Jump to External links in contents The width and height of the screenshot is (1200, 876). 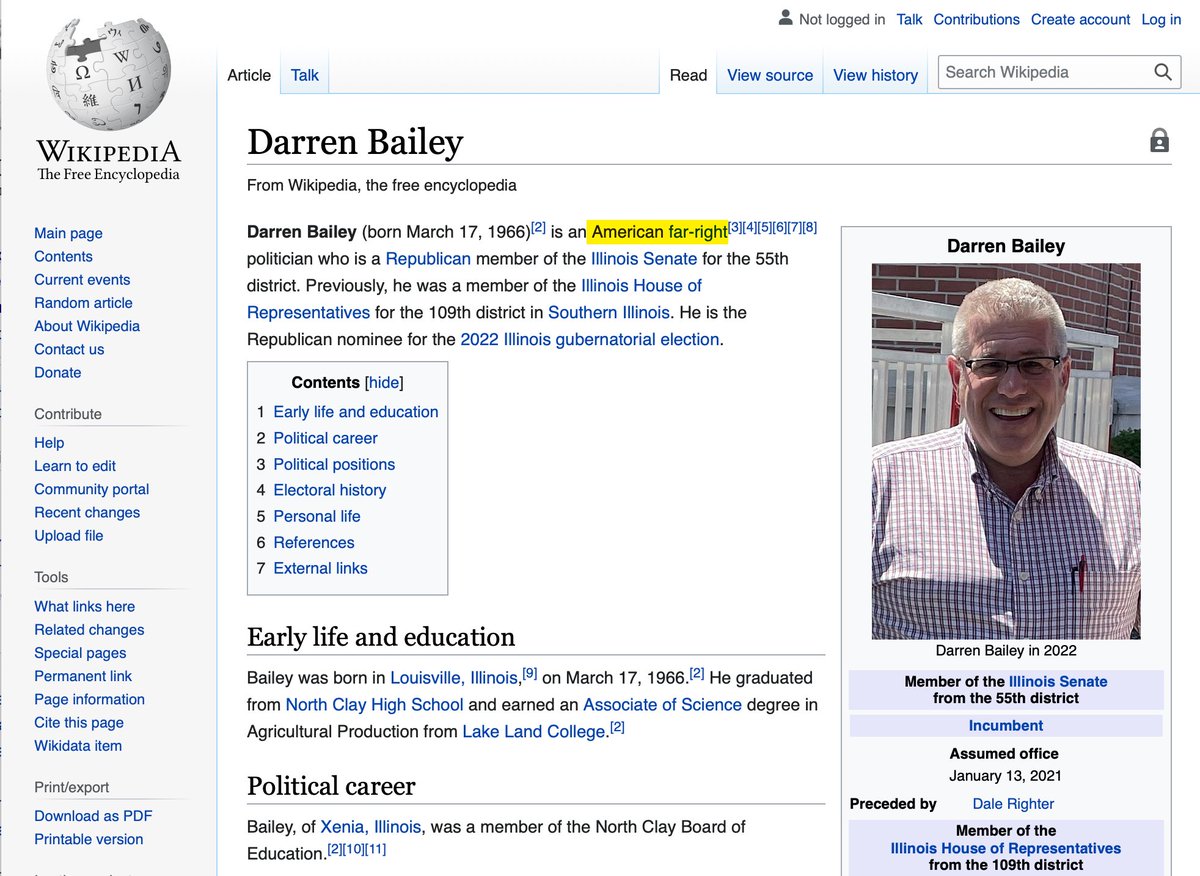320,568
